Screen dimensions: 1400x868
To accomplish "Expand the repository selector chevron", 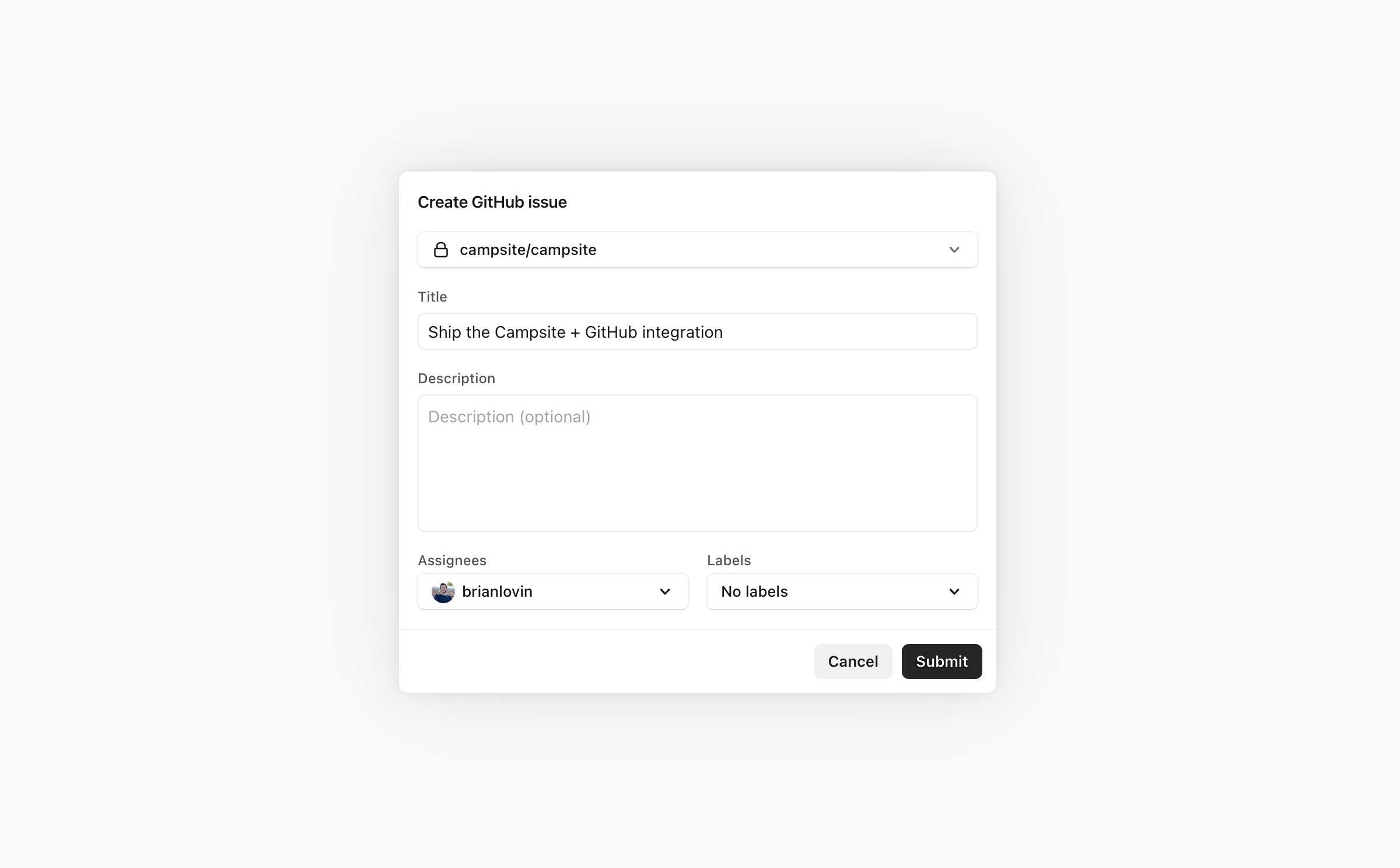I will 954,250.
